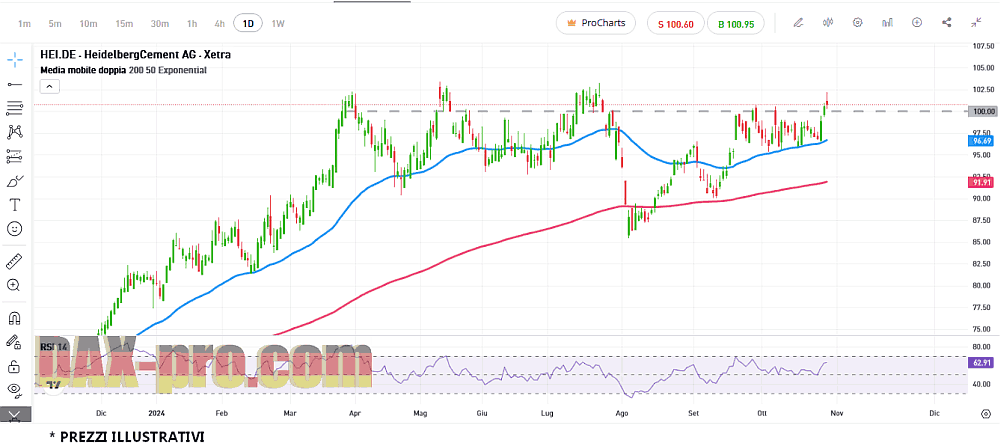Switch to 15m timeframe
The height and width of the screenshot is (446, 1000).
(x=124, y=24)
